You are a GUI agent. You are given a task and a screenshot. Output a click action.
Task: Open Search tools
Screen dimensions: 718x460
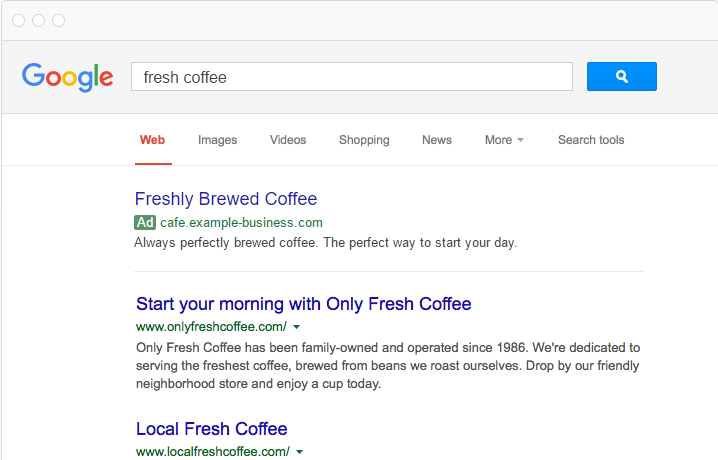click(x=591, y=140)
